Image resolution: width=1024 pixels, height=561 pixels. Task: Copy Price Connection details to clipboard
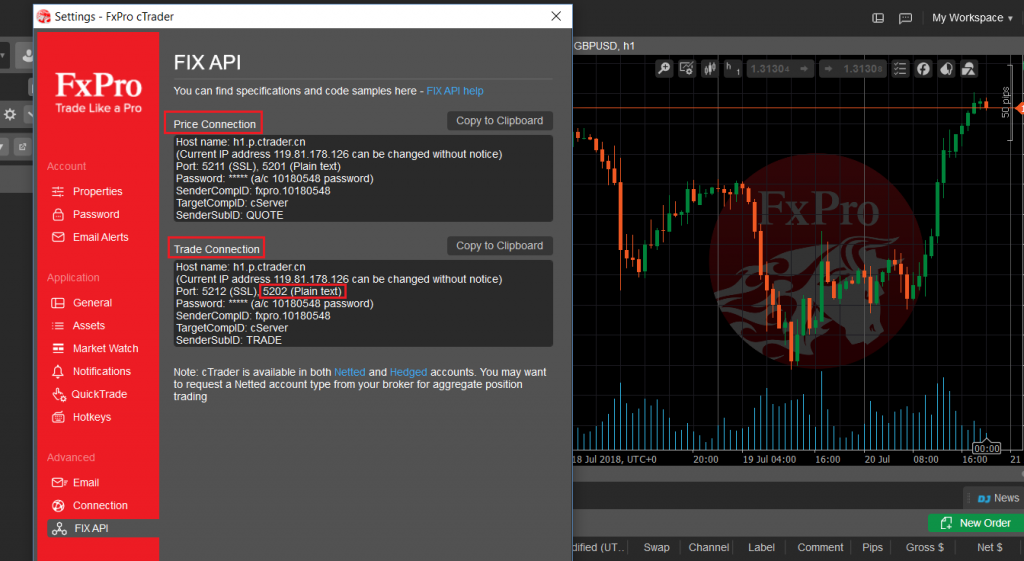(x=500, y=121)
